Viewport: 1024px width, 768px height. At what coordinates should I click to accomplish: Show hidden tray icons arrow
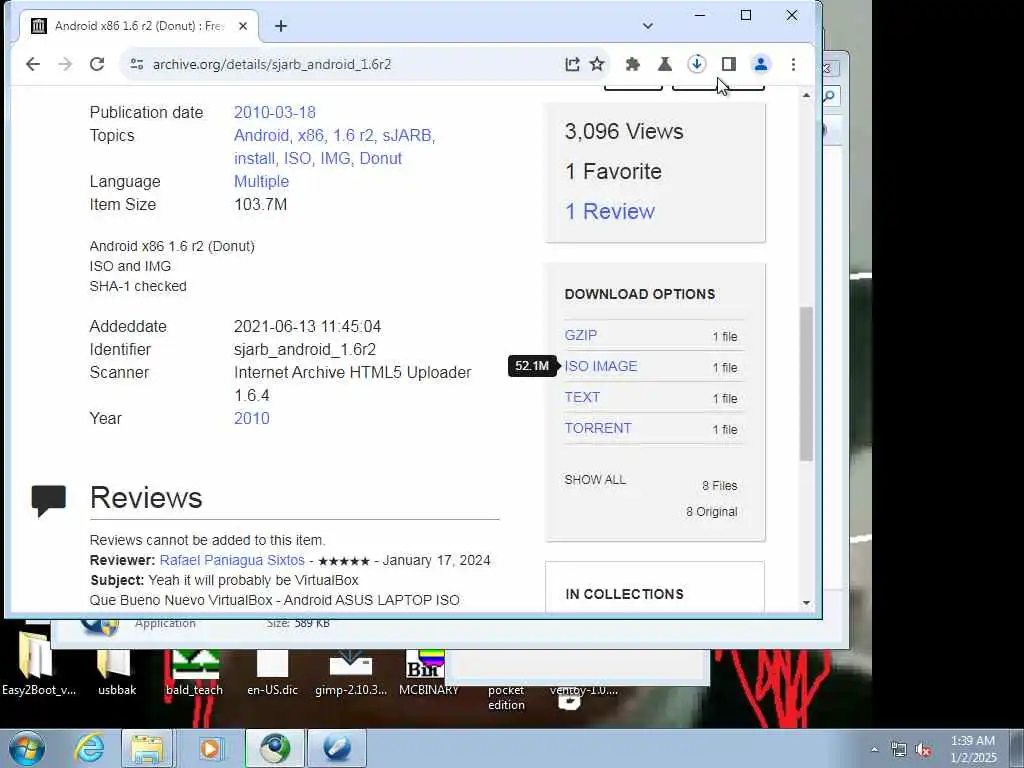coord(874,749)
